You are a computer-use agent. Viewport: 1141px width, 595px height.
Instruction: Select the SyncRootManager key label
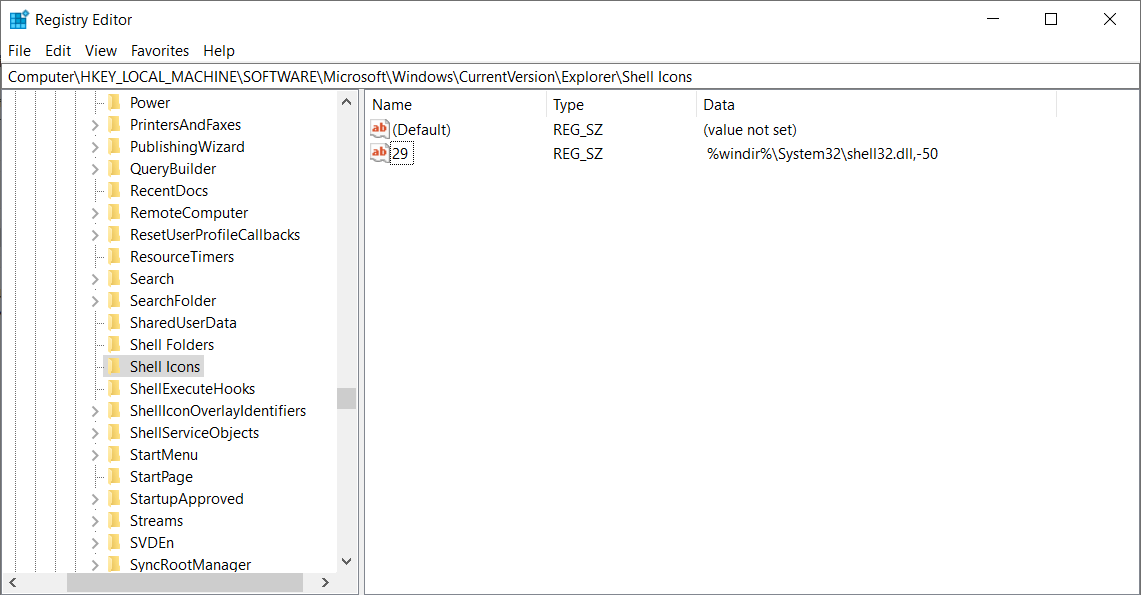click(191, 564)
